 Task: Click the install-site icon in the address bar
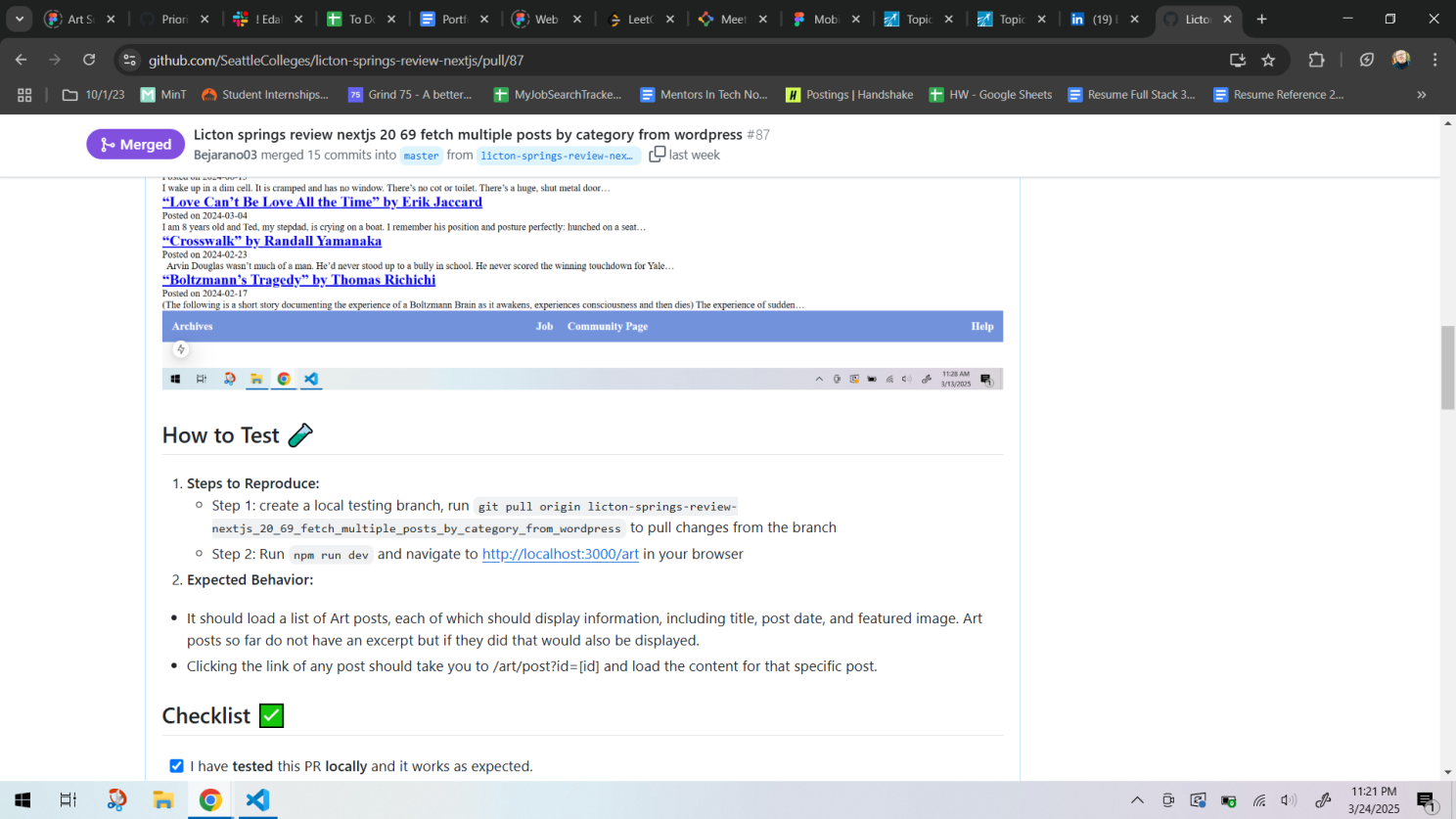coord(1237,60)
